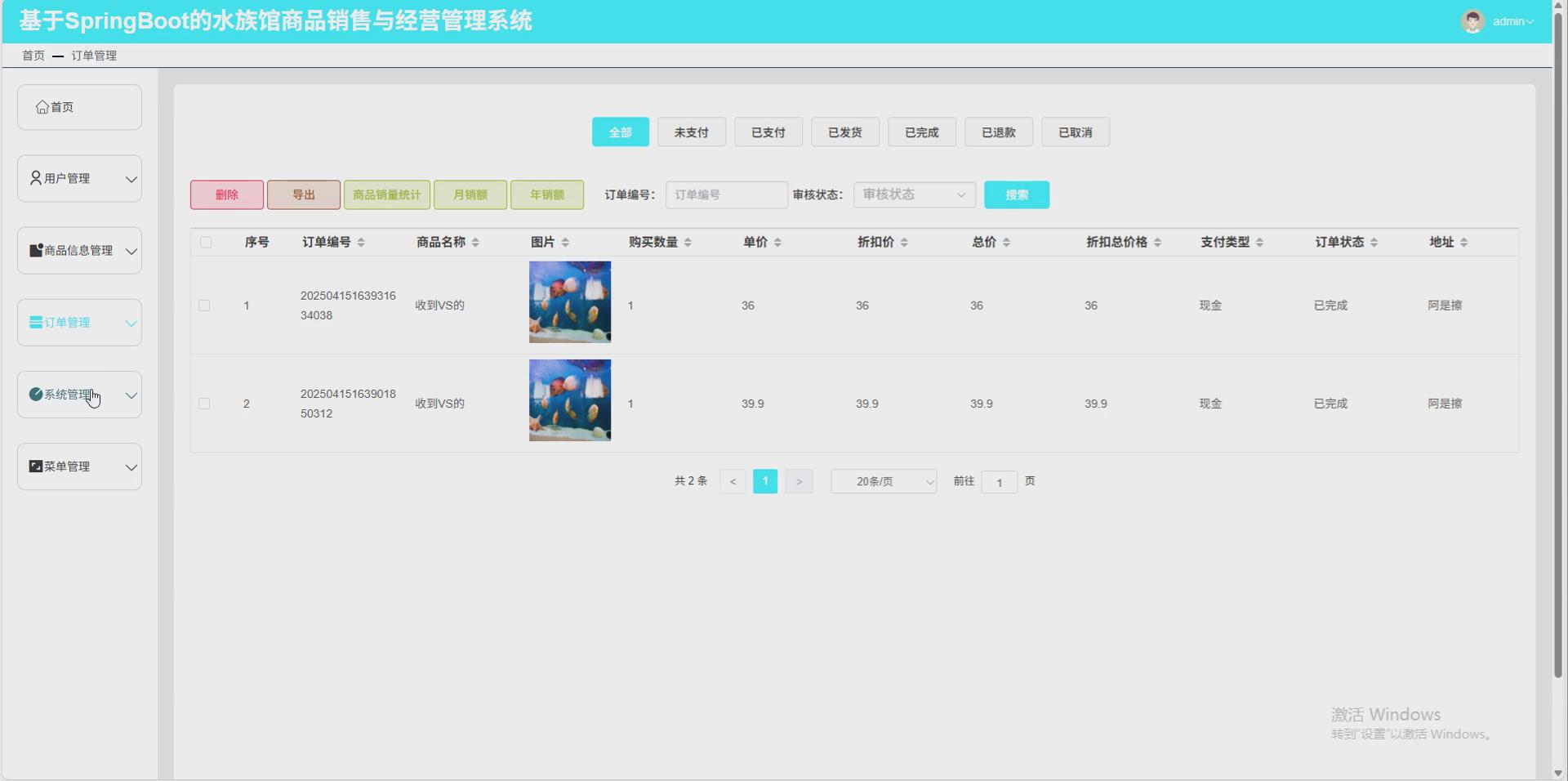This screenshot has height=781, width=1568.
Task: Sort by 订单状态 column arrows
Action: [1374, 243]
